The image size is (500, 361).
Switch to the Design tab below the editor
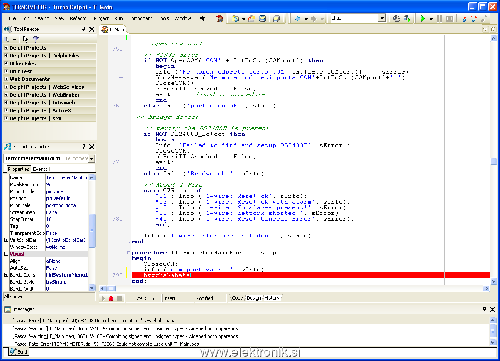[255, 298]
